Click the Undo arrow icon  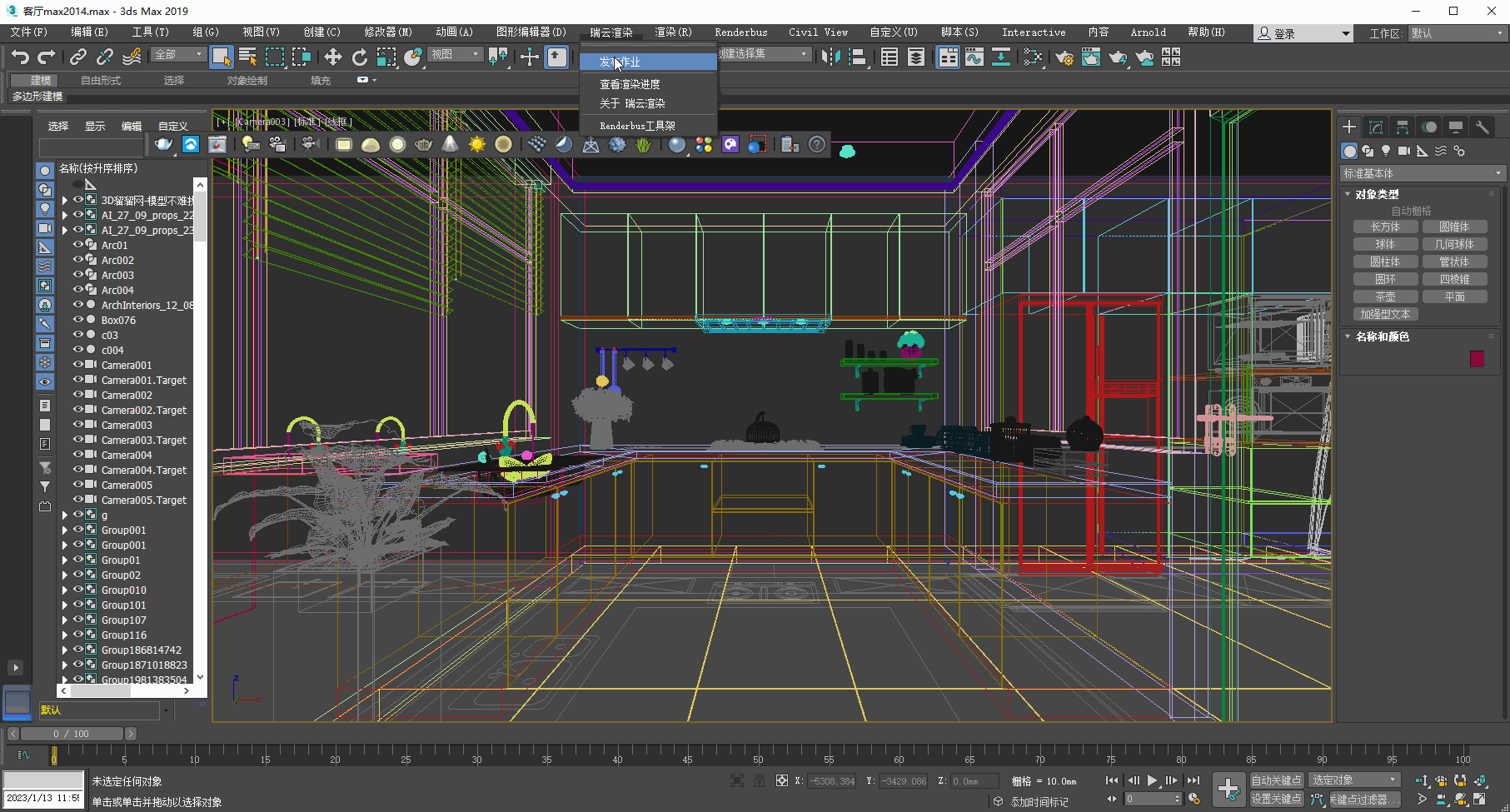pos(20,57)
